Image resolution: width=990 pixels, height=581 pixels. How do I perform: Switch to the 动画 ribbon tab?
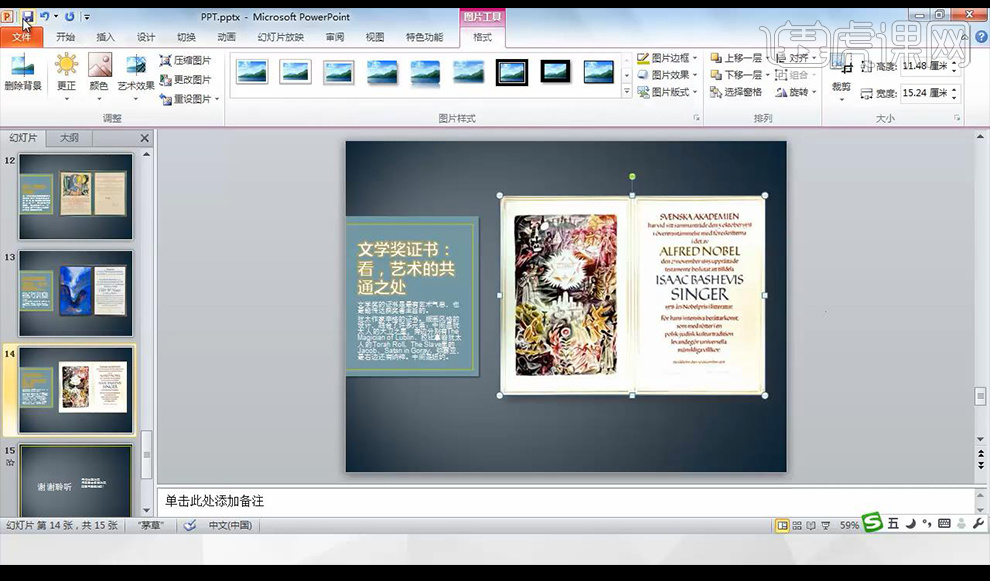coord(227,37)
